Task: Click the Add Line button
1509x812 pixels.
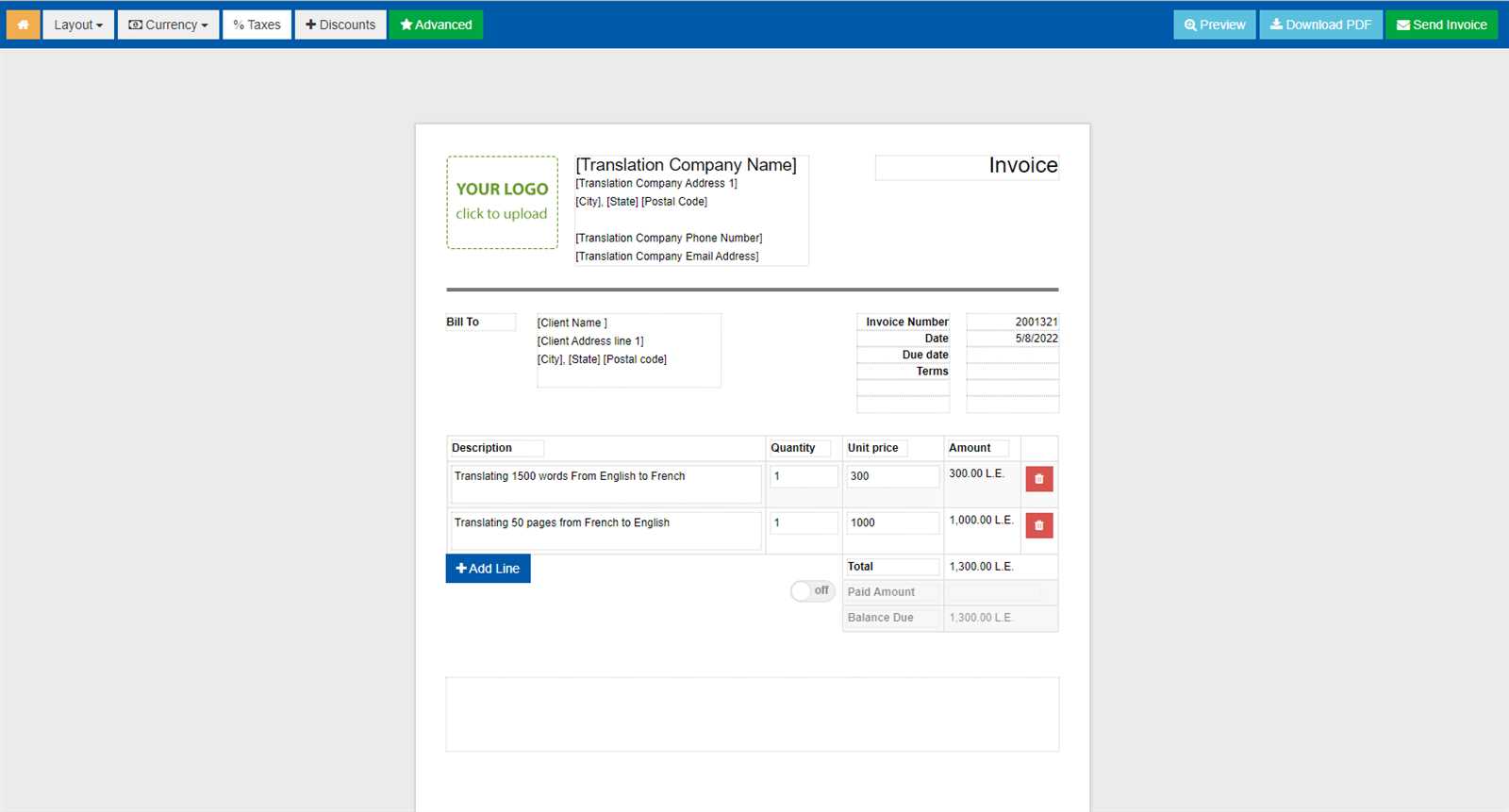Action: coord(488,569)
